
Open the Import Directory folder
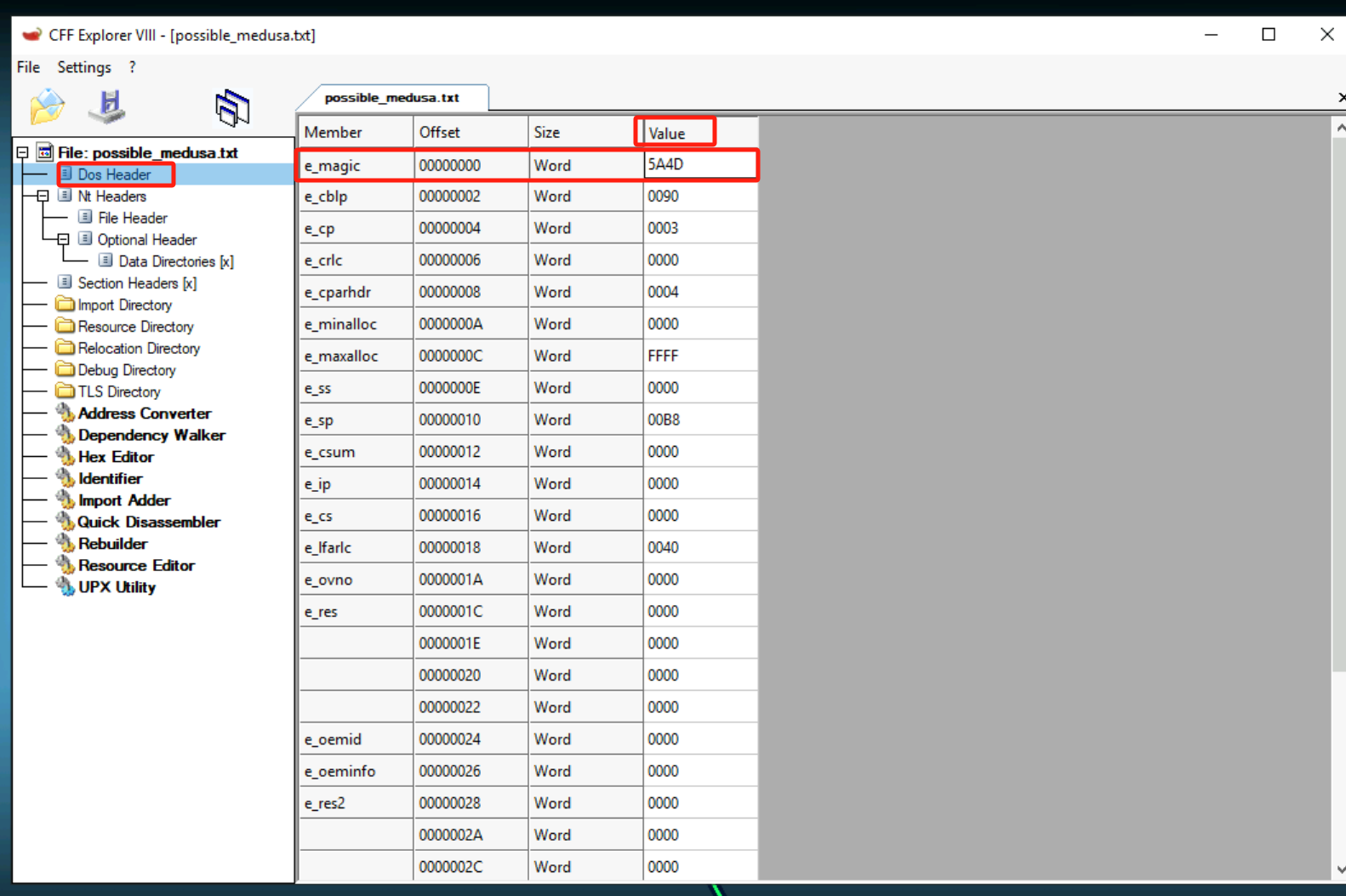[124, 305]
